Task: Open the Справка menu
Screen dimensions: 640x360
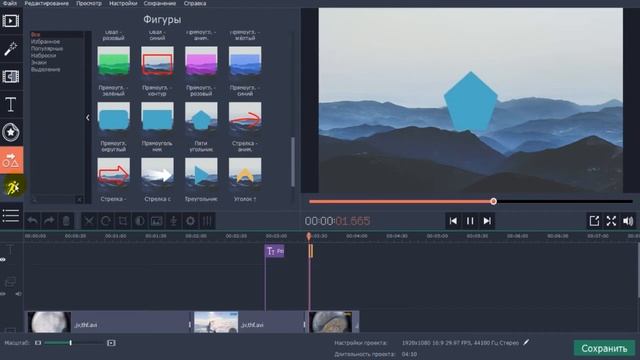Action: click(x=195, y=3)
